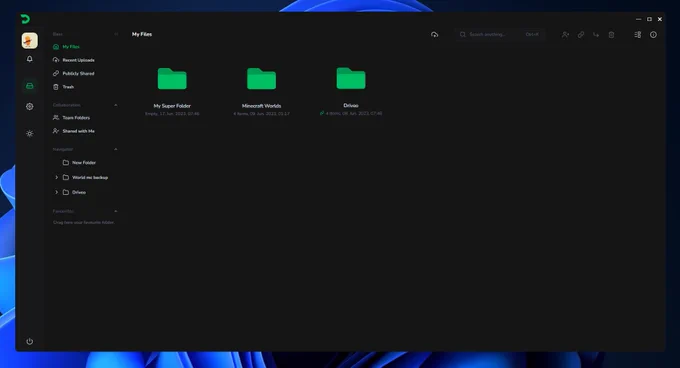Viewport: 680px width, 368px height.
Task: Select the drive storage icon in left rail
Action: [x=29, y=86]
